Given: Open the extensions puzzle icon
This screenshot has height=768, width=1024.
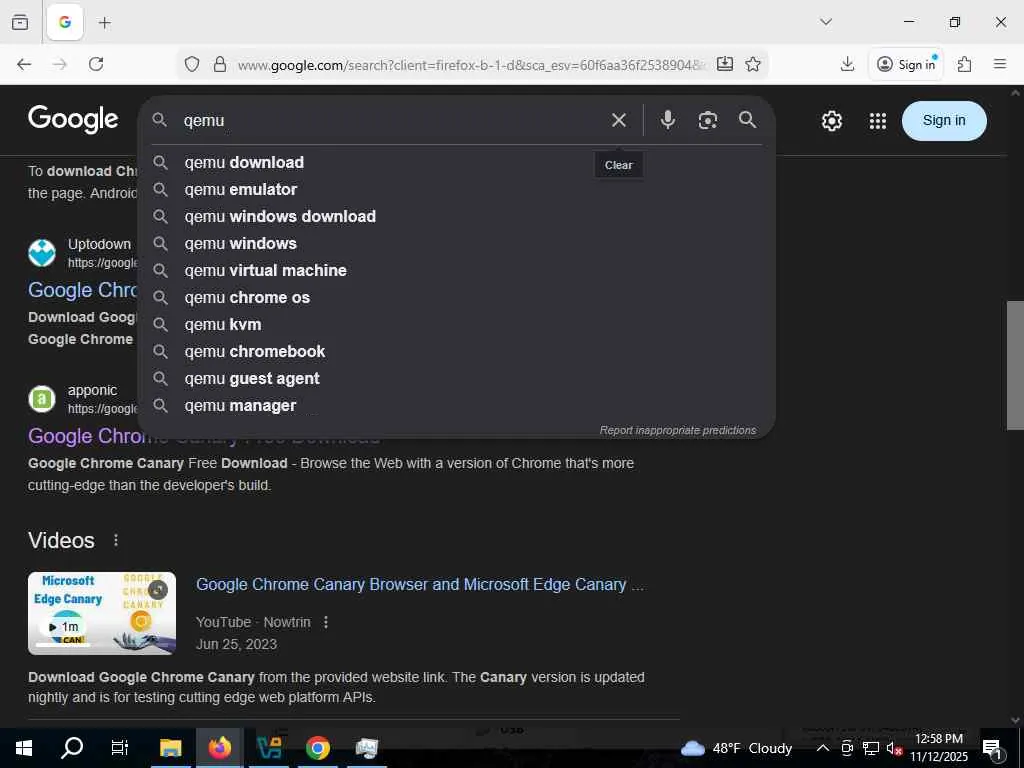Looking at the screenshot, I should tap(965, 64).
